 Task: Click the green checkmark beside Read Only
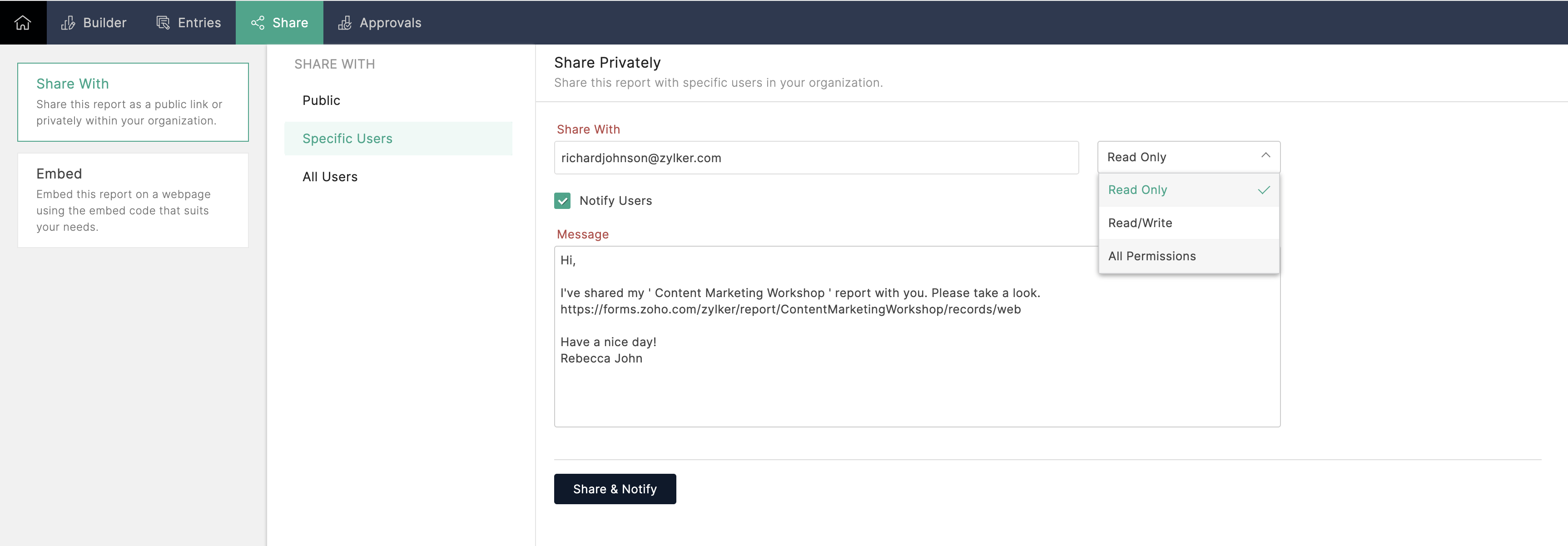click(1264, 190)
